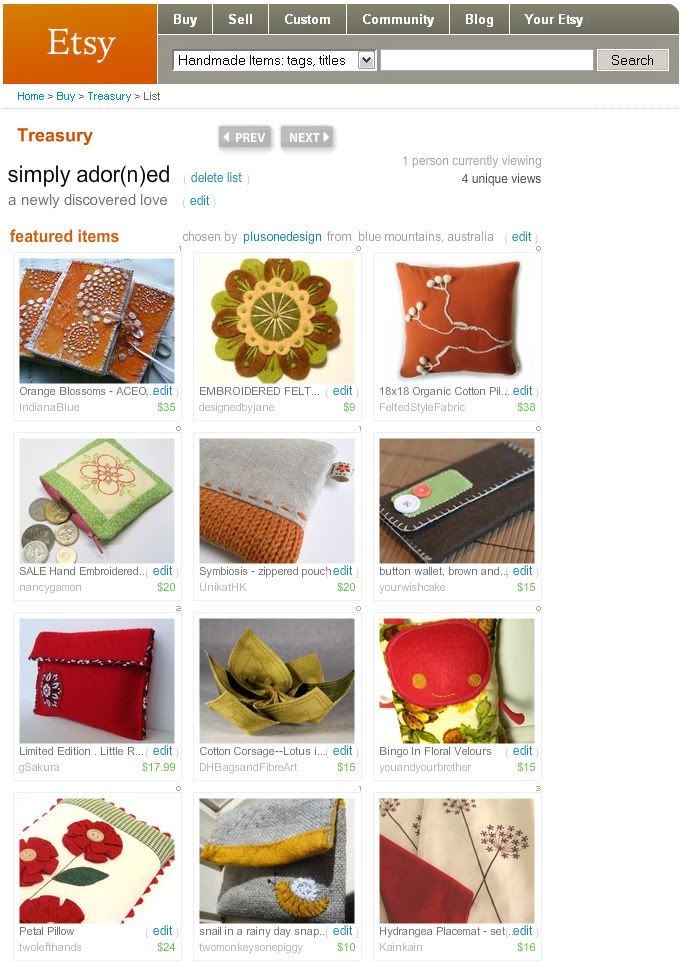684x962 pixels.
Task: Open the Symbiosis zippered pouch image
Action: pyautogui.click(x=277, y=501)
